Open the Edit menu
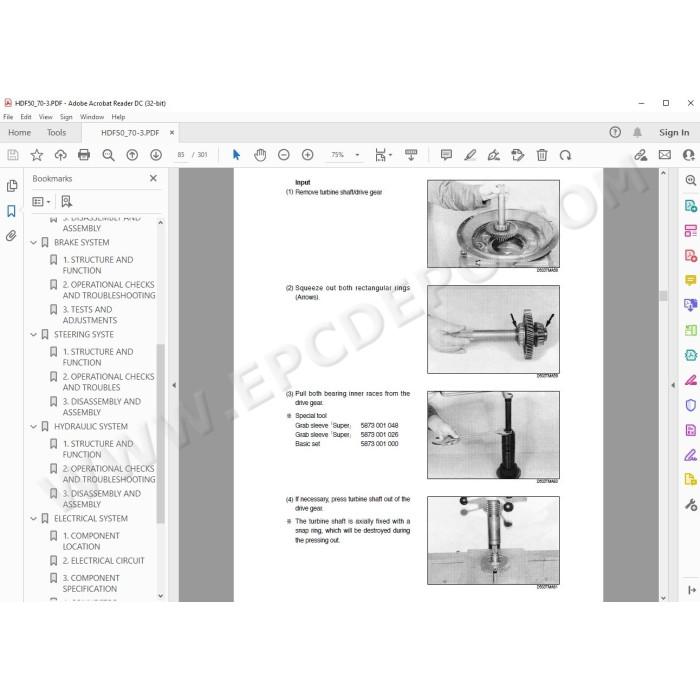 pyautogui.click(x=26, y=117)
